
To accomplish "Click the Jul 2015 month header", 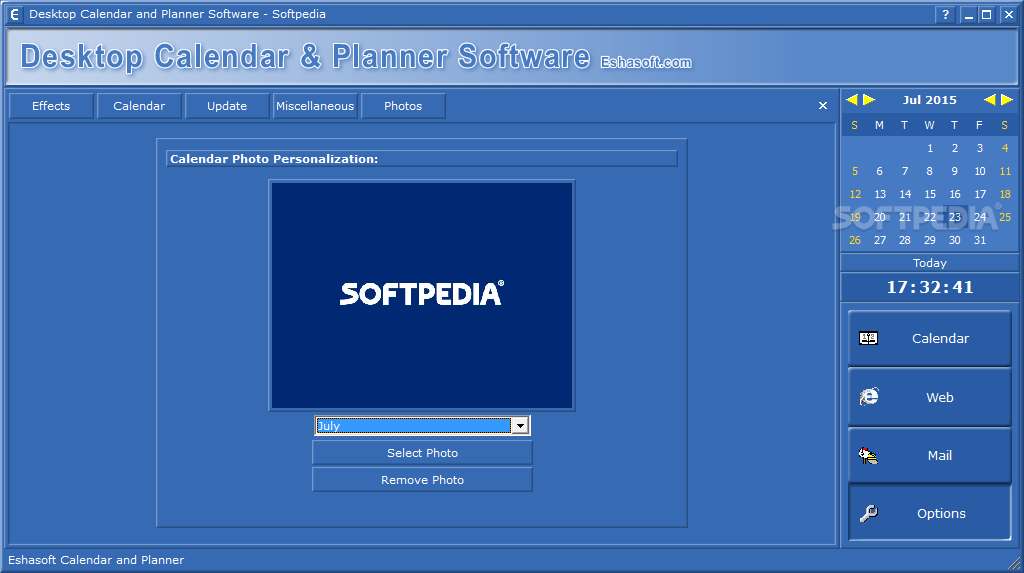I will [x=929, y=100].
